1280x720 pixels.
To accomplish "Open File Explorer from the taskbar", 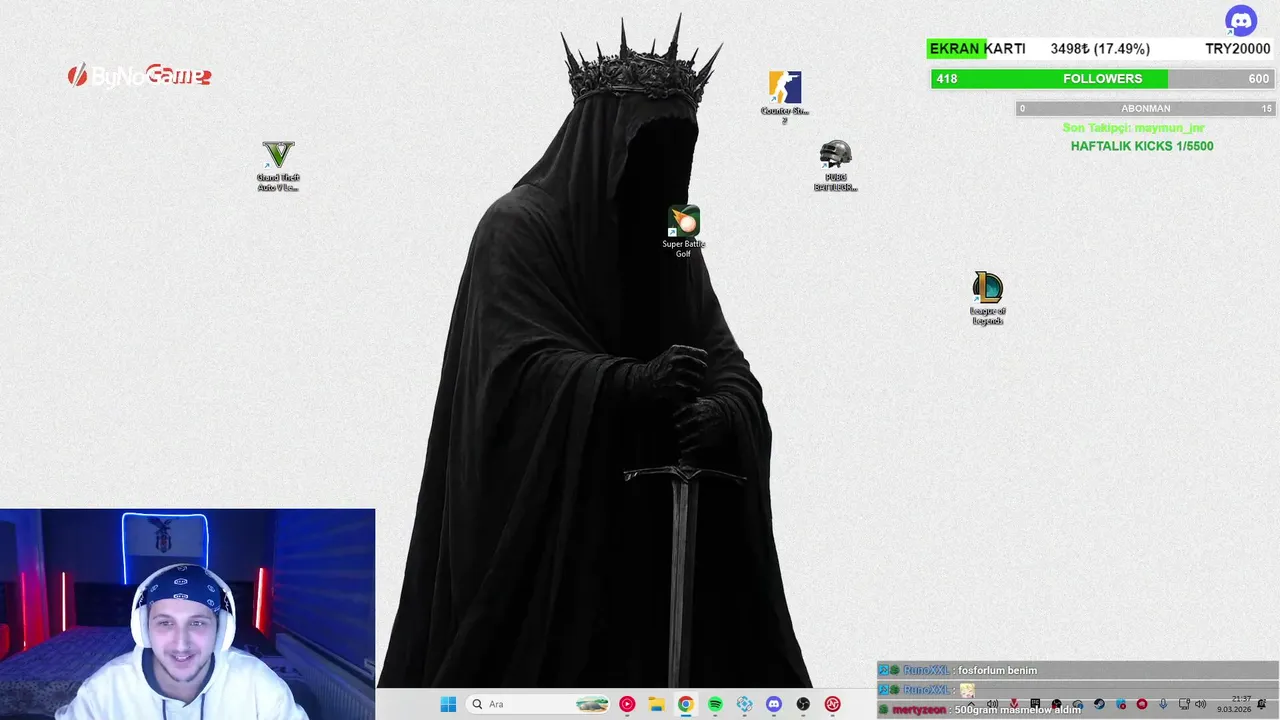I will click(x=656, y=704).
